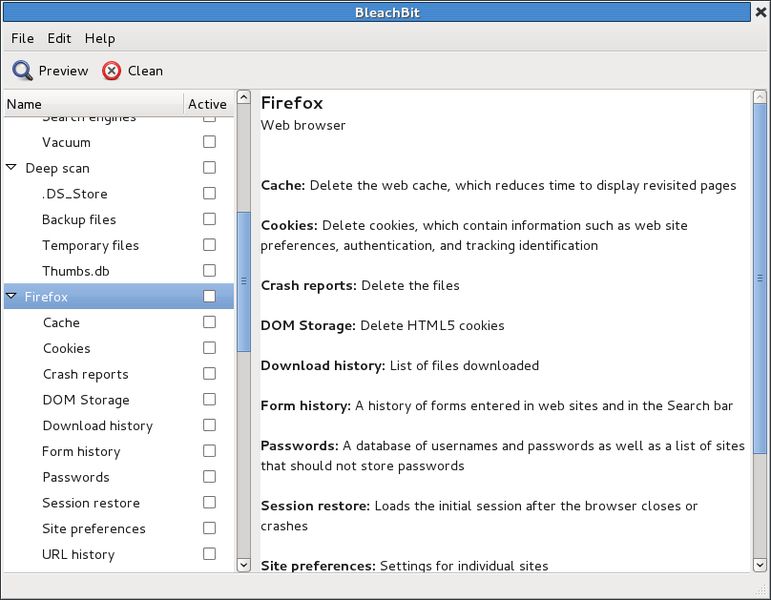Viewport: 771px width, 600px height.
Task: Check the Passwords option box
Action: (x=209, y=477)
